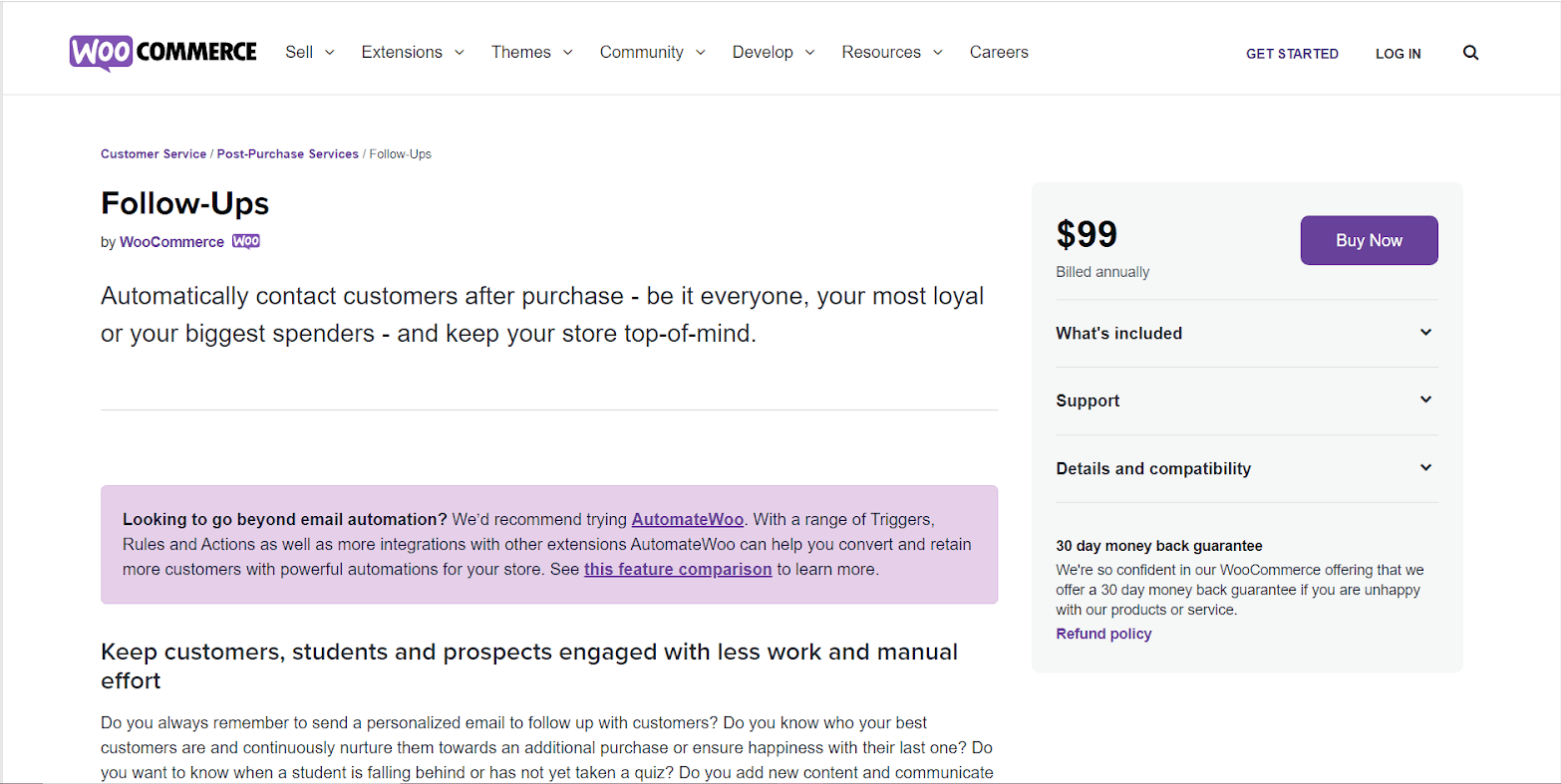Image resolution: width=1561 pixels, height=784 pixels.
Task: Open the Themes dropdown menu
Action: (x=532, y=52)
